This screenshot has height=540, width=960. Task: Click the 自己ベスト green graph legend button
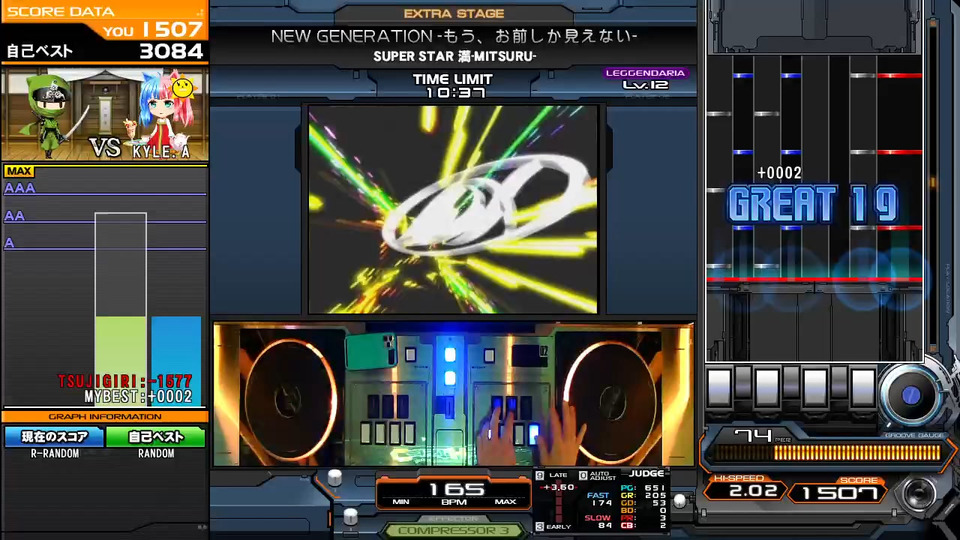point(156,437)
